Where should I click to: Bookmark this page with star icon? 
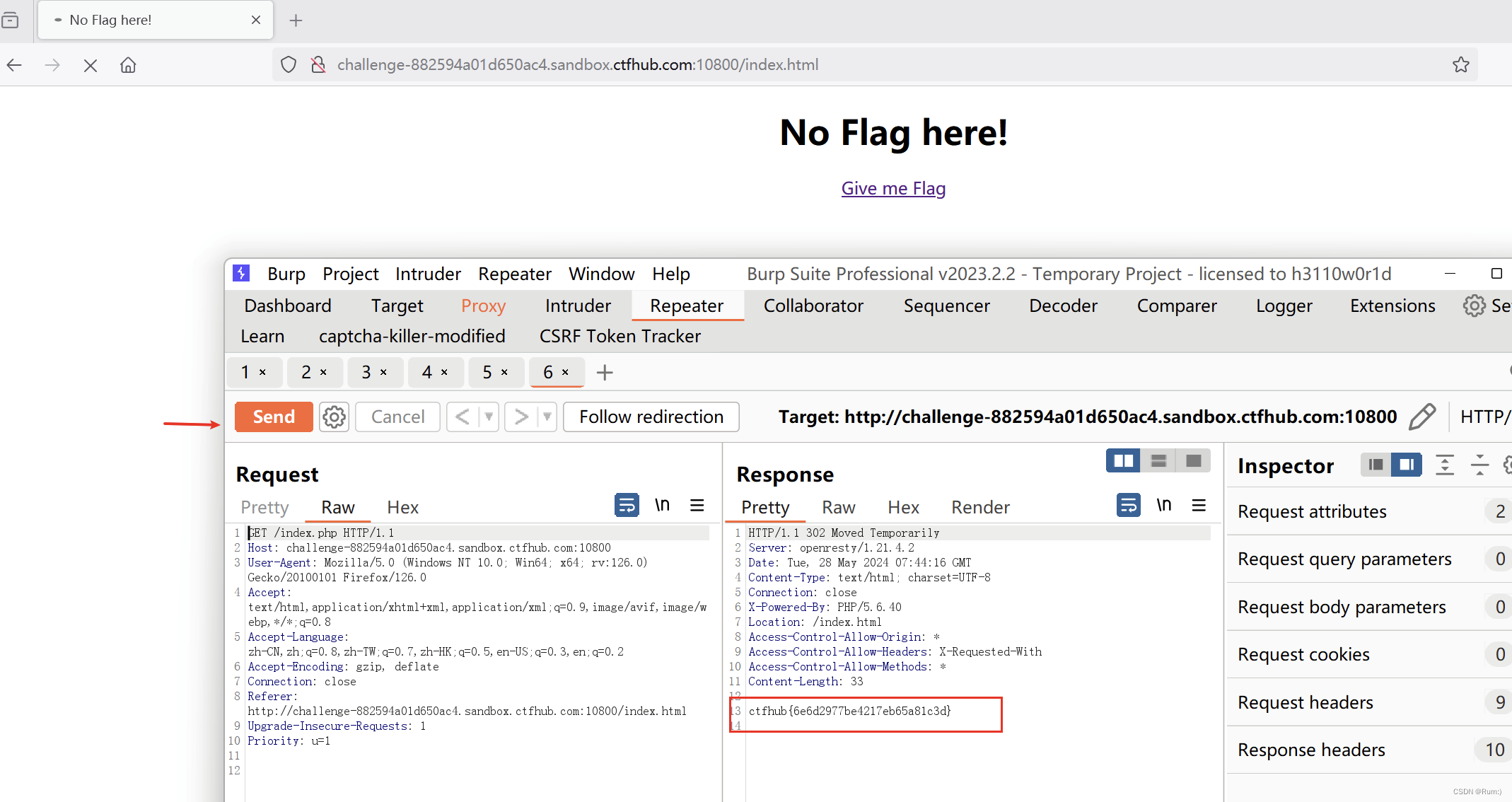coord(1461,64)
